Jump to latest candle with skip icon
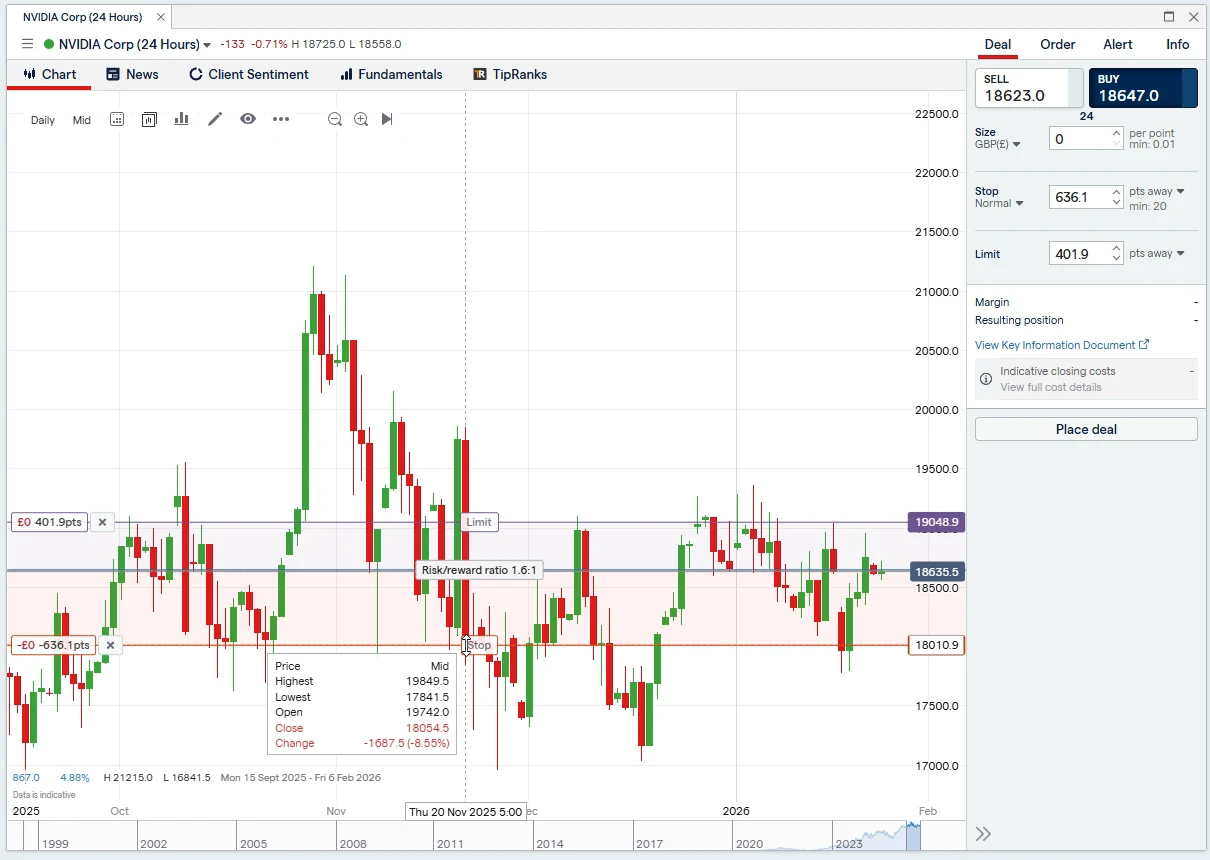 tap(387, 119)
